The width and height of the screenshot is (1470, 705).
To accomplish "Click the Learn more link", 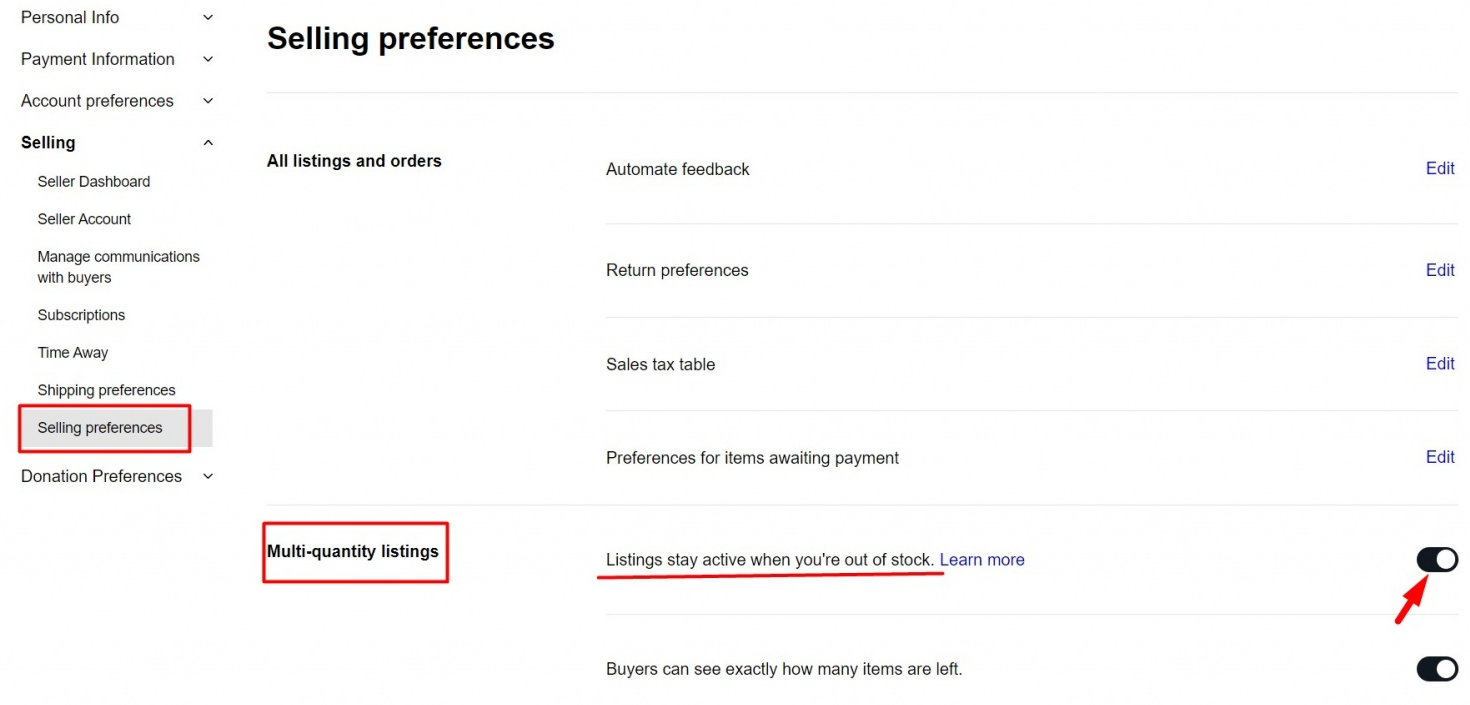I will pos(982,560).
